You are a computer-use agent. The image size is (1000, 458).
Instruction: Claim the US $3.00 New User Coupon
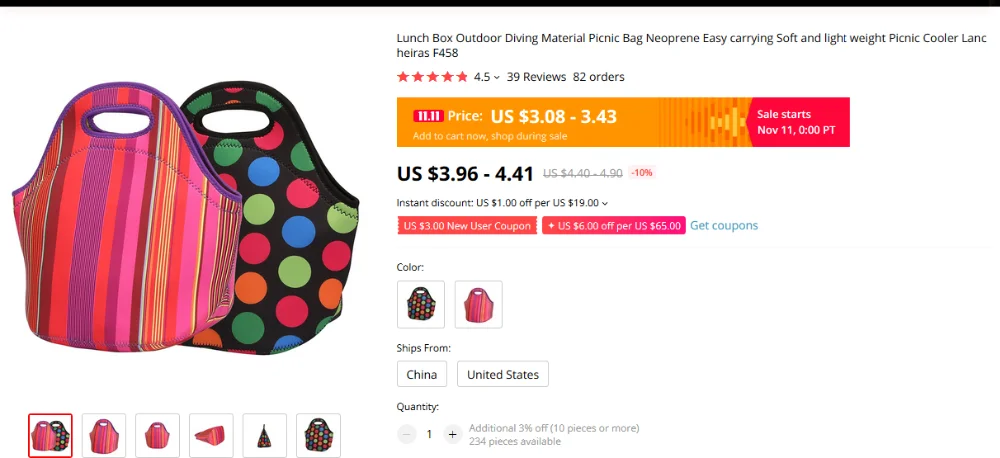pyautogui.click(x=467, y=226)
